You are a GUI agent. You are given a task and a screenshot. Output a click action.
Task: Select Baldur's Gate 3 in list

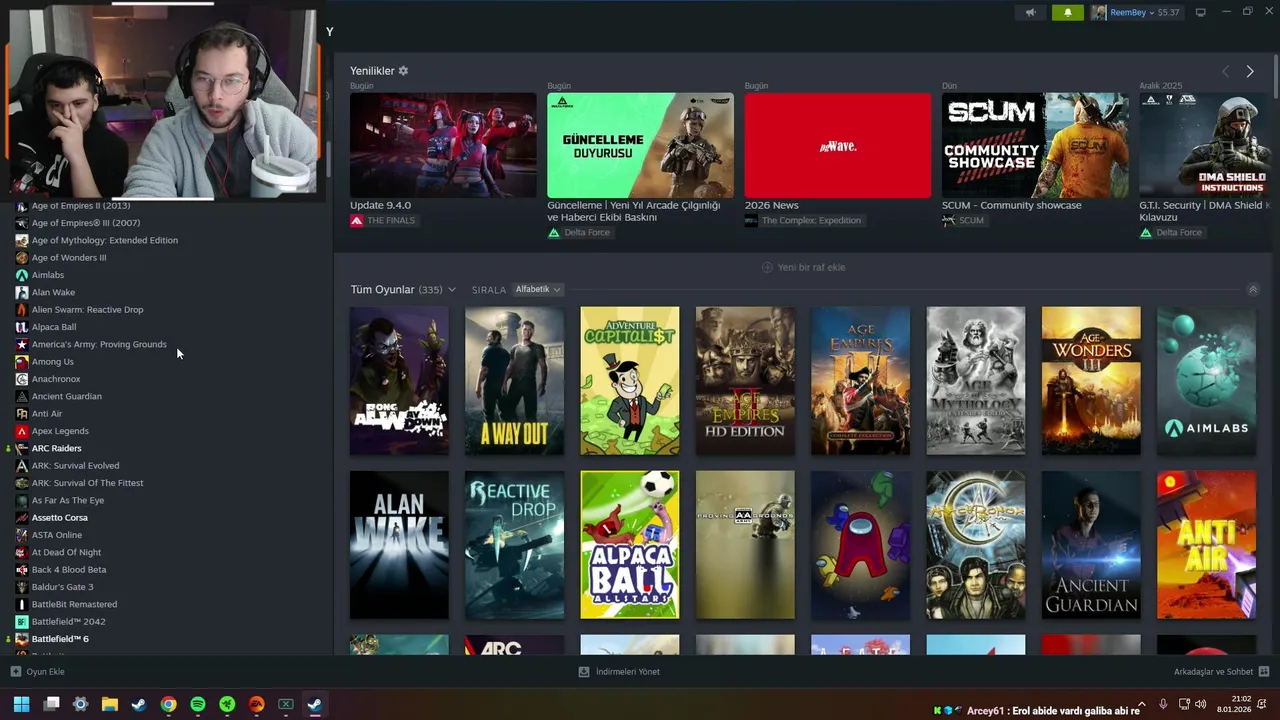[62, 587]
